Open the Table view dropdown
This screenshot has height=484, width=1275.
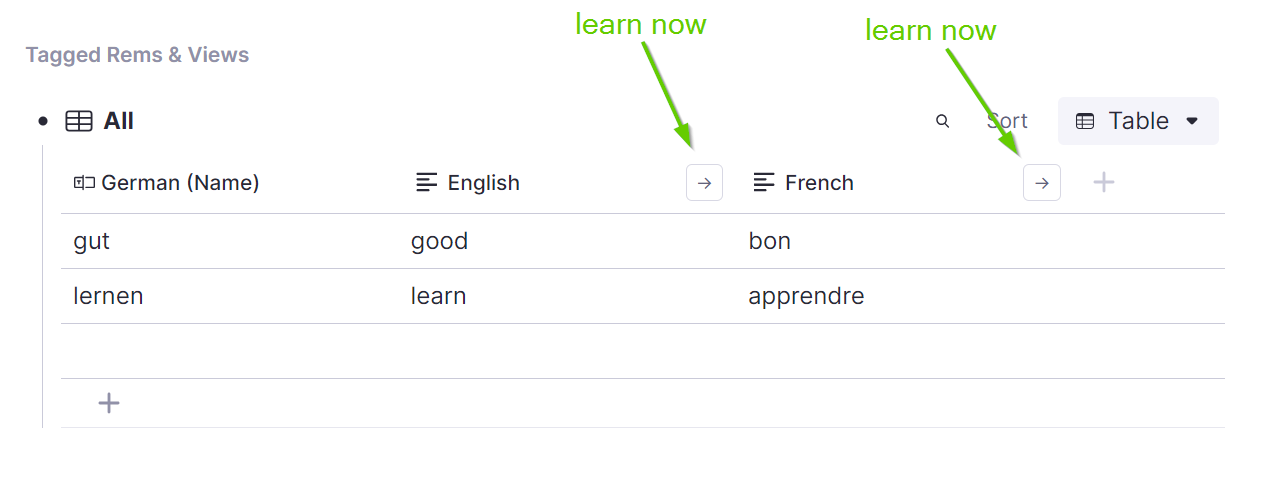tap(1138, 121)
